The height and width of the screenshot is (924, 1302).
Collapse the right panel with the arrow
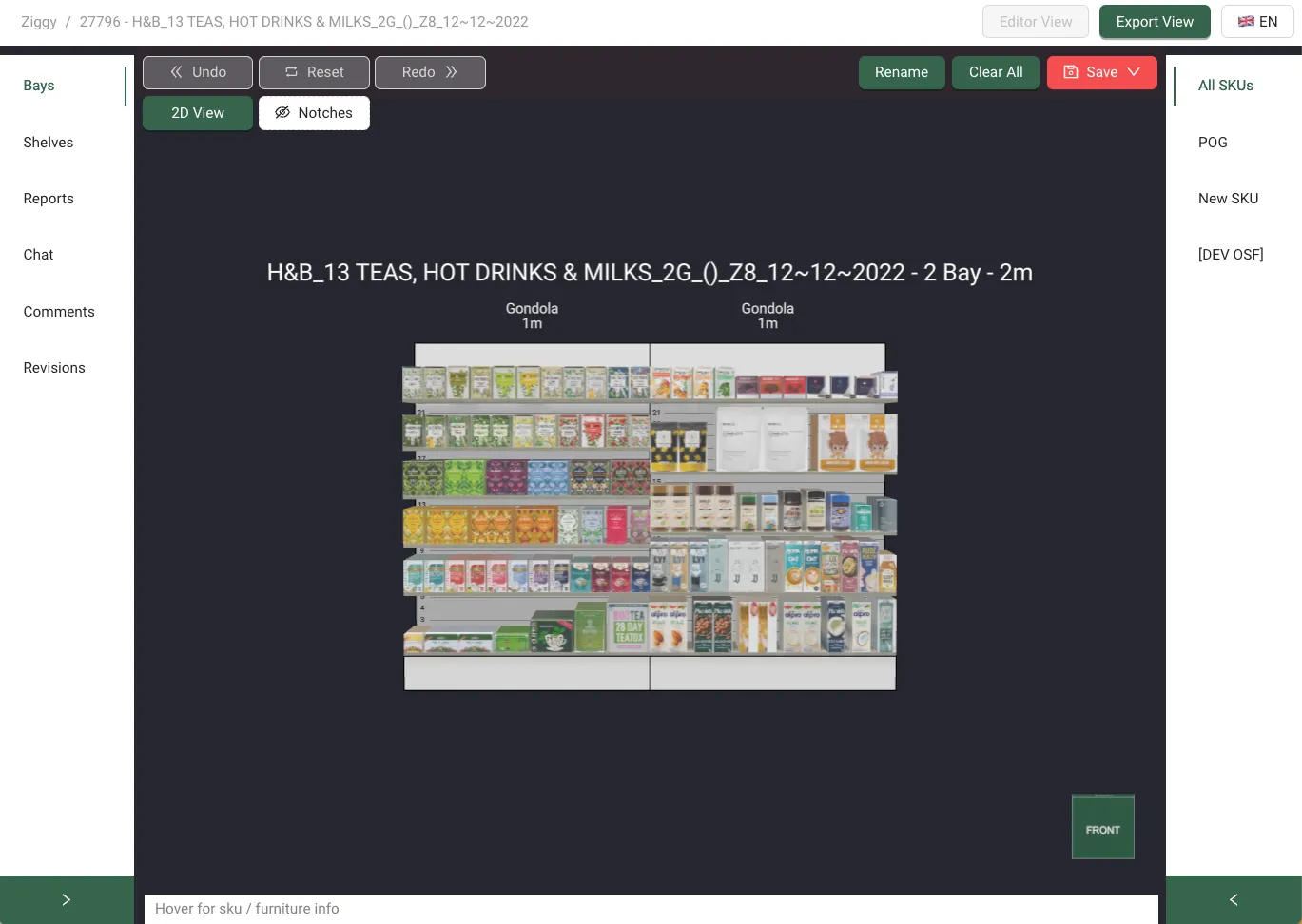click(x=1234, y=899)
